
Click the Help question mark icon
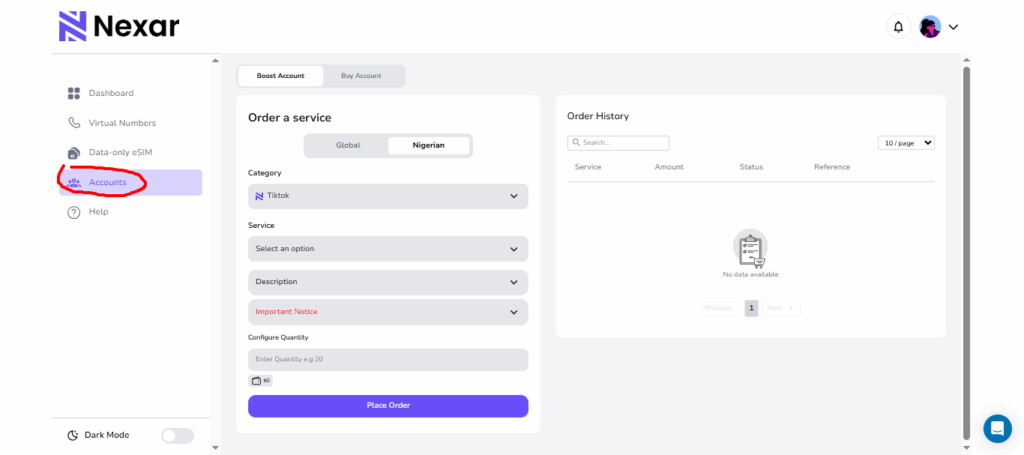coord(73,212)
